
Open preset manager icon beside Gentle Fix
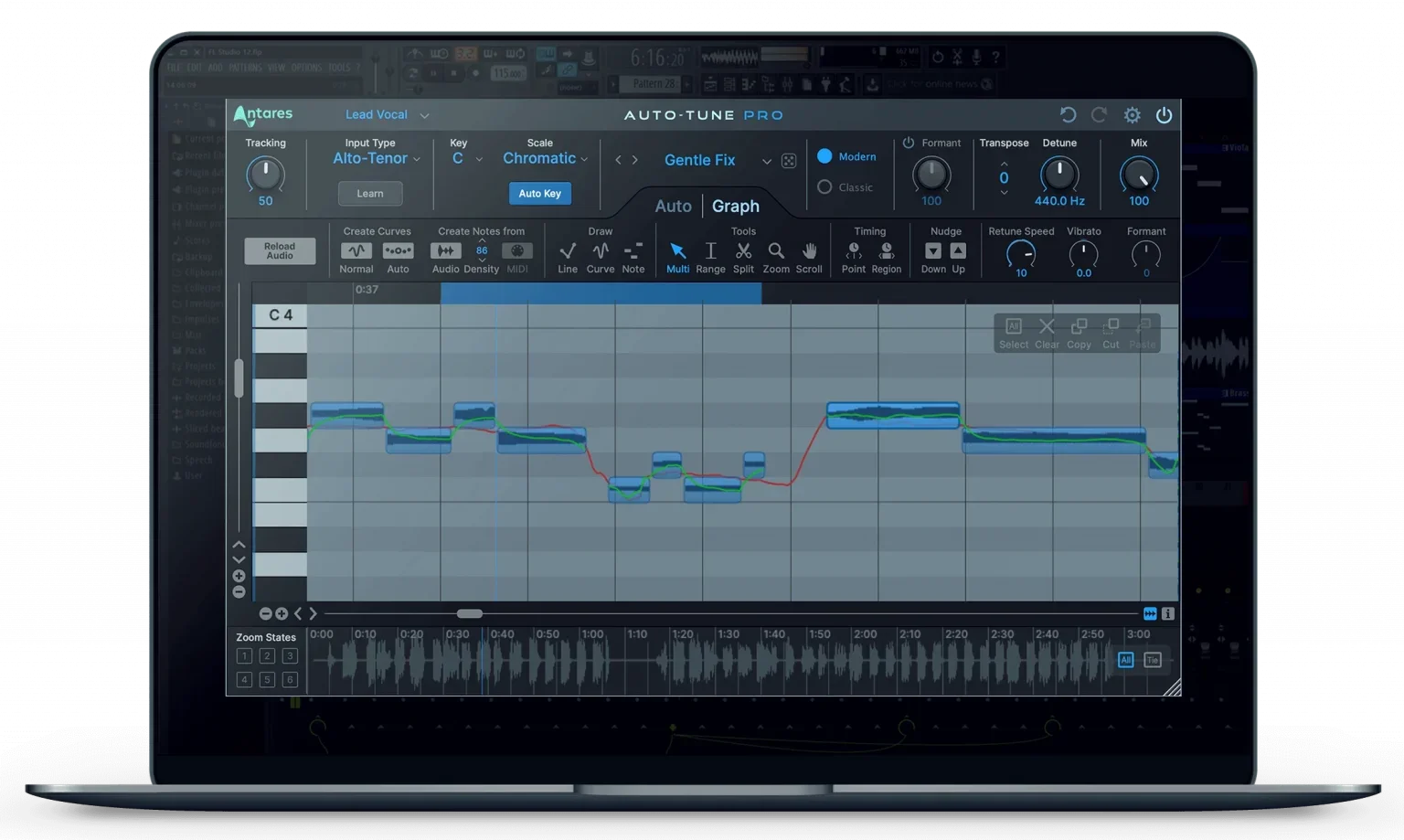789,161
